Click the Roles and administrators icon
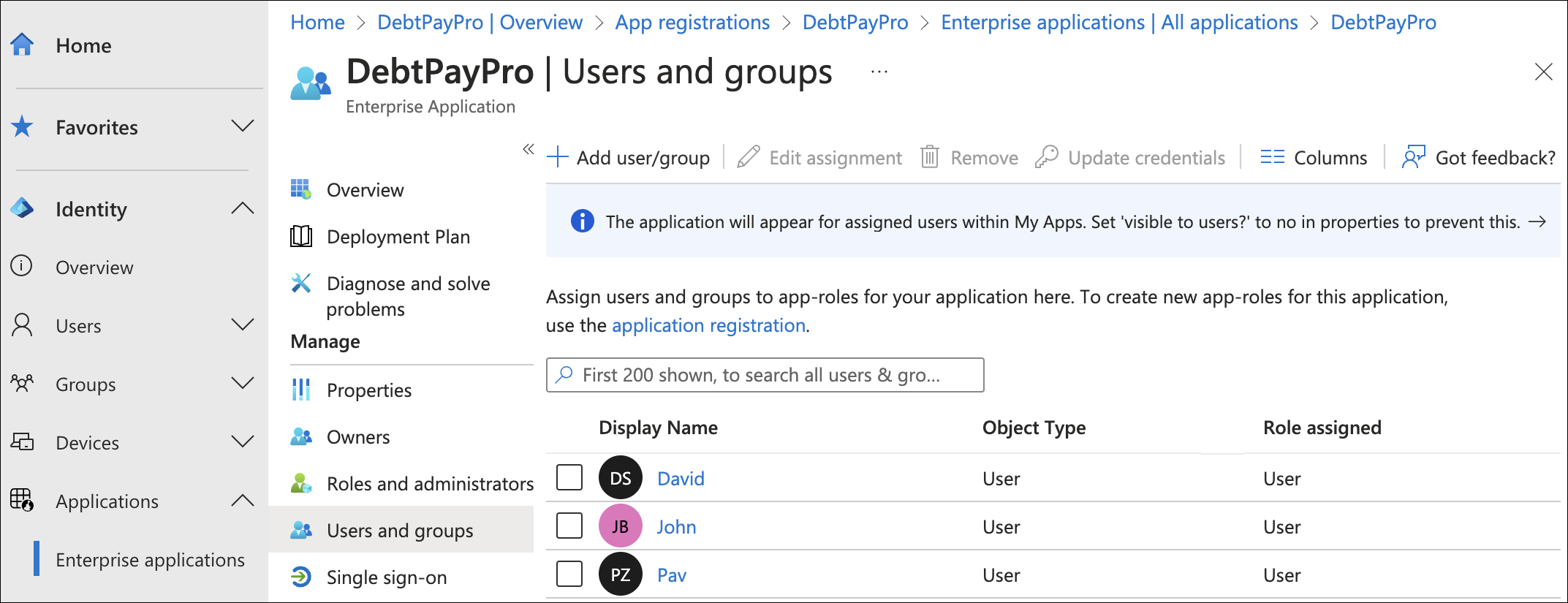Screen dimensions: 1568x603 pos(301,483)
